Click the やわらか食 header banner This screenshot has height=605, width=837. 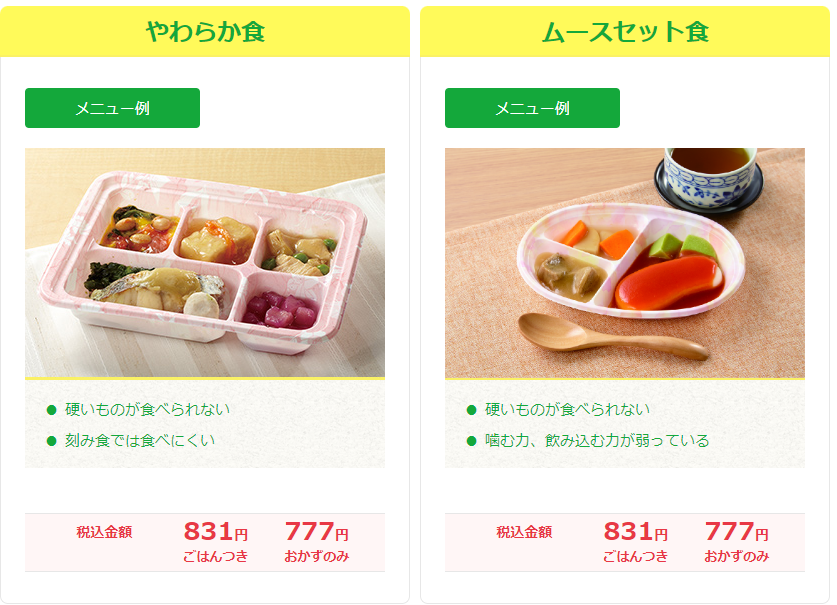tap(205, 31)
